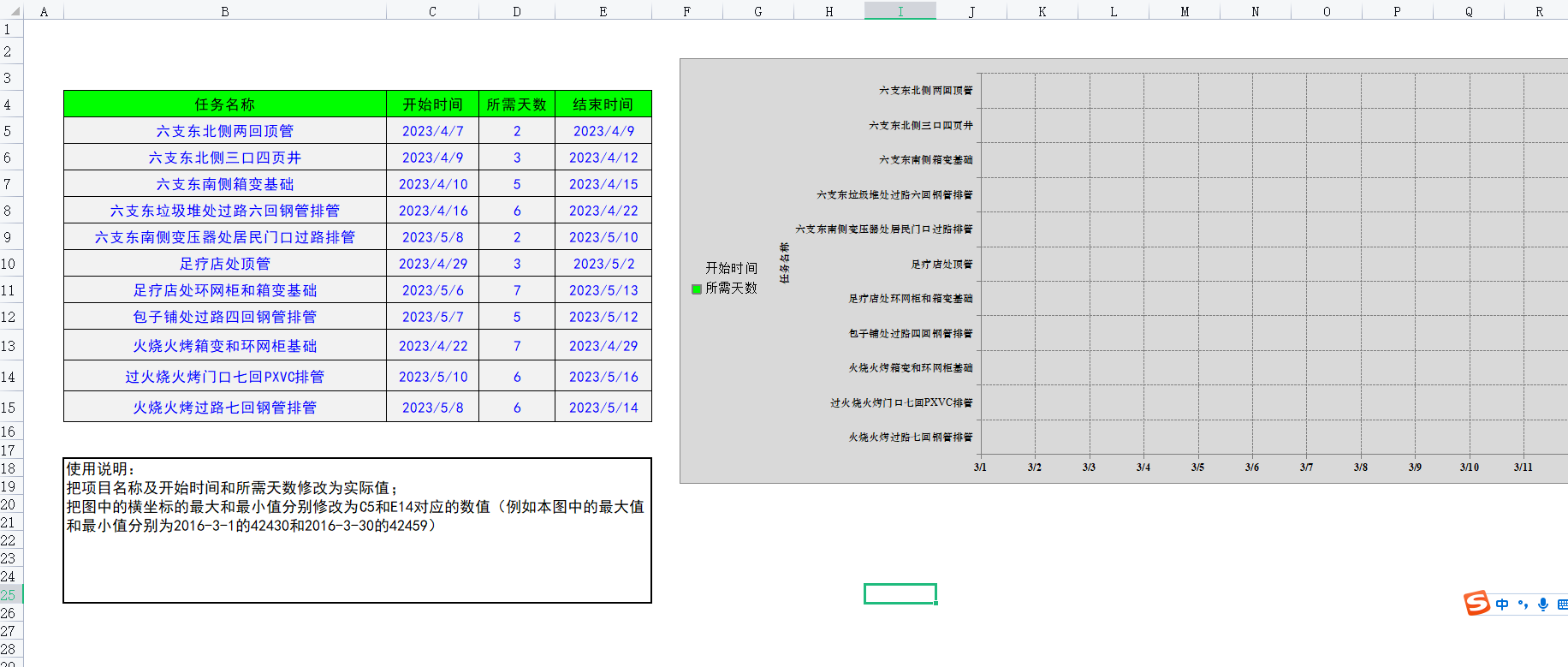Select highlighted row 25 header

click(11, 594)
